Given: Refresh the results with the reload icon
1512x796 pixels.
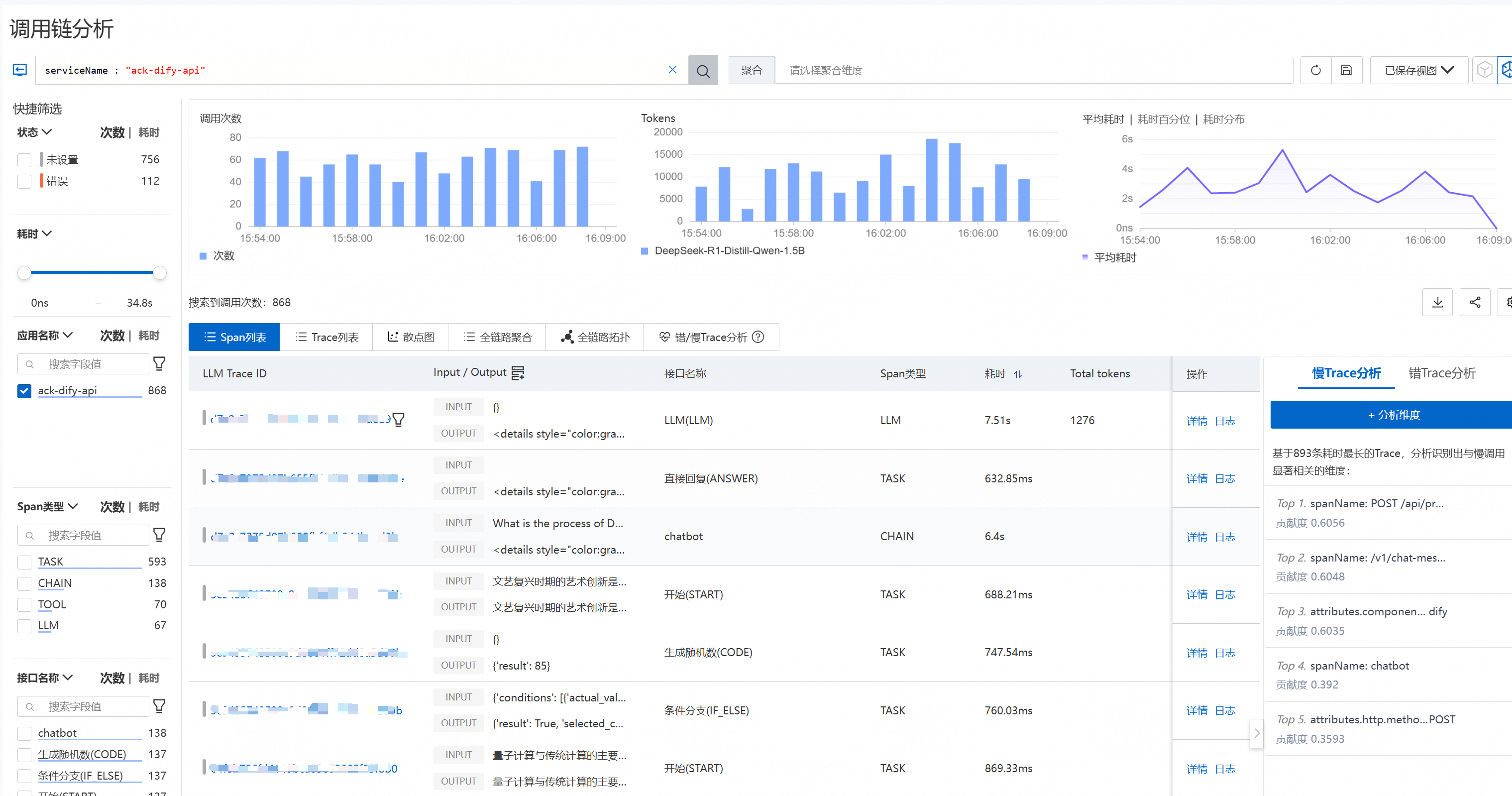Looking at the screenshot, I should pos(1315,71).
